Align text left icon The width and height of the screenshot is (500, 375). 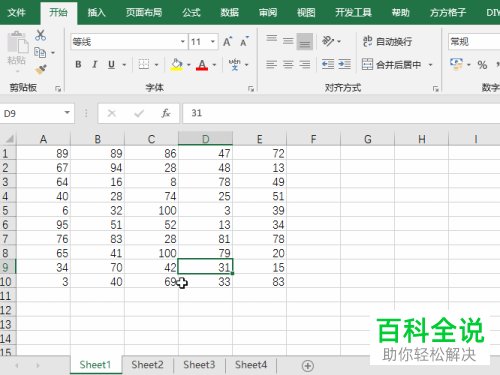[x=272, y=64]
